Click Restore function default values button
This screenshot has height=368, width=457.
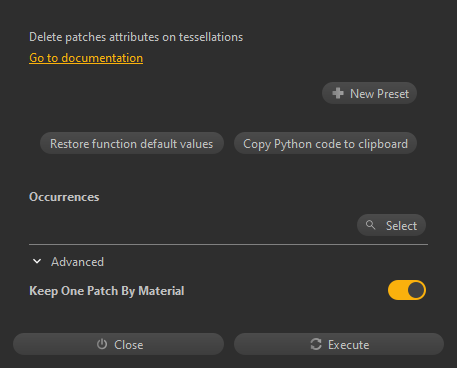click(132, 143)
